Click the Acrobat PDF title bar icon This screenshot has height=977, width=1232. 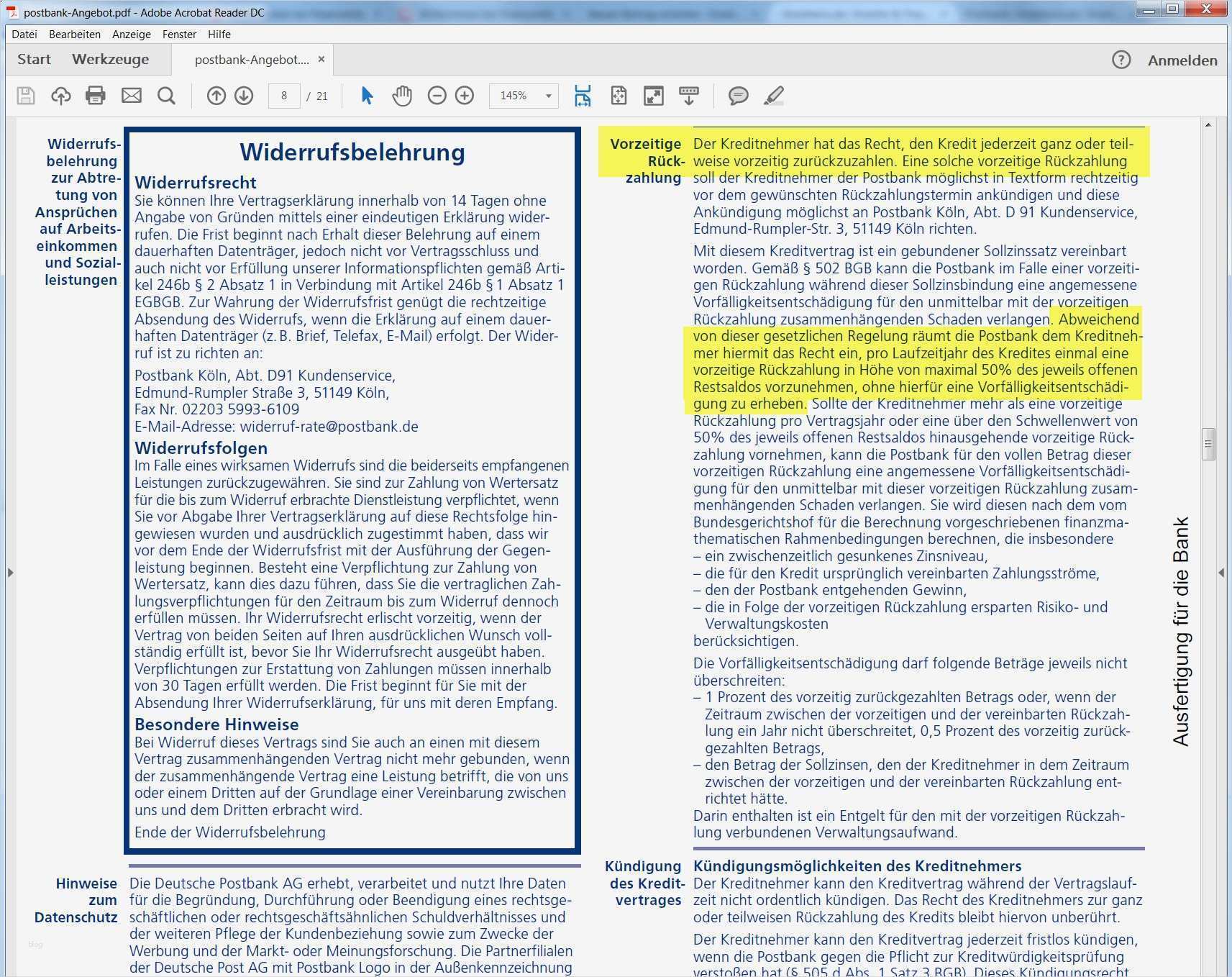[x=12, y=12]
